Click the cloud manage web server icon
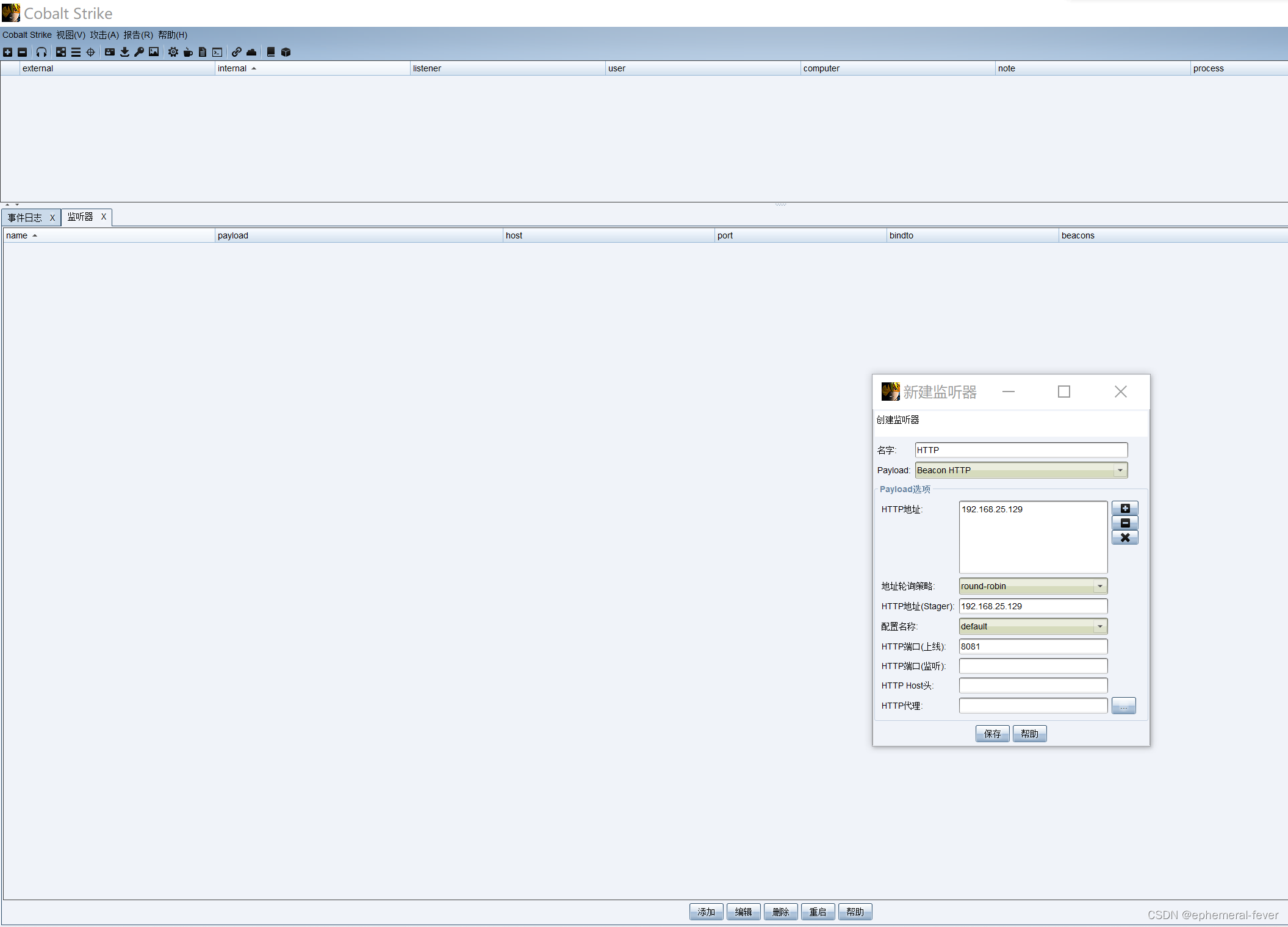 [251, 52]
